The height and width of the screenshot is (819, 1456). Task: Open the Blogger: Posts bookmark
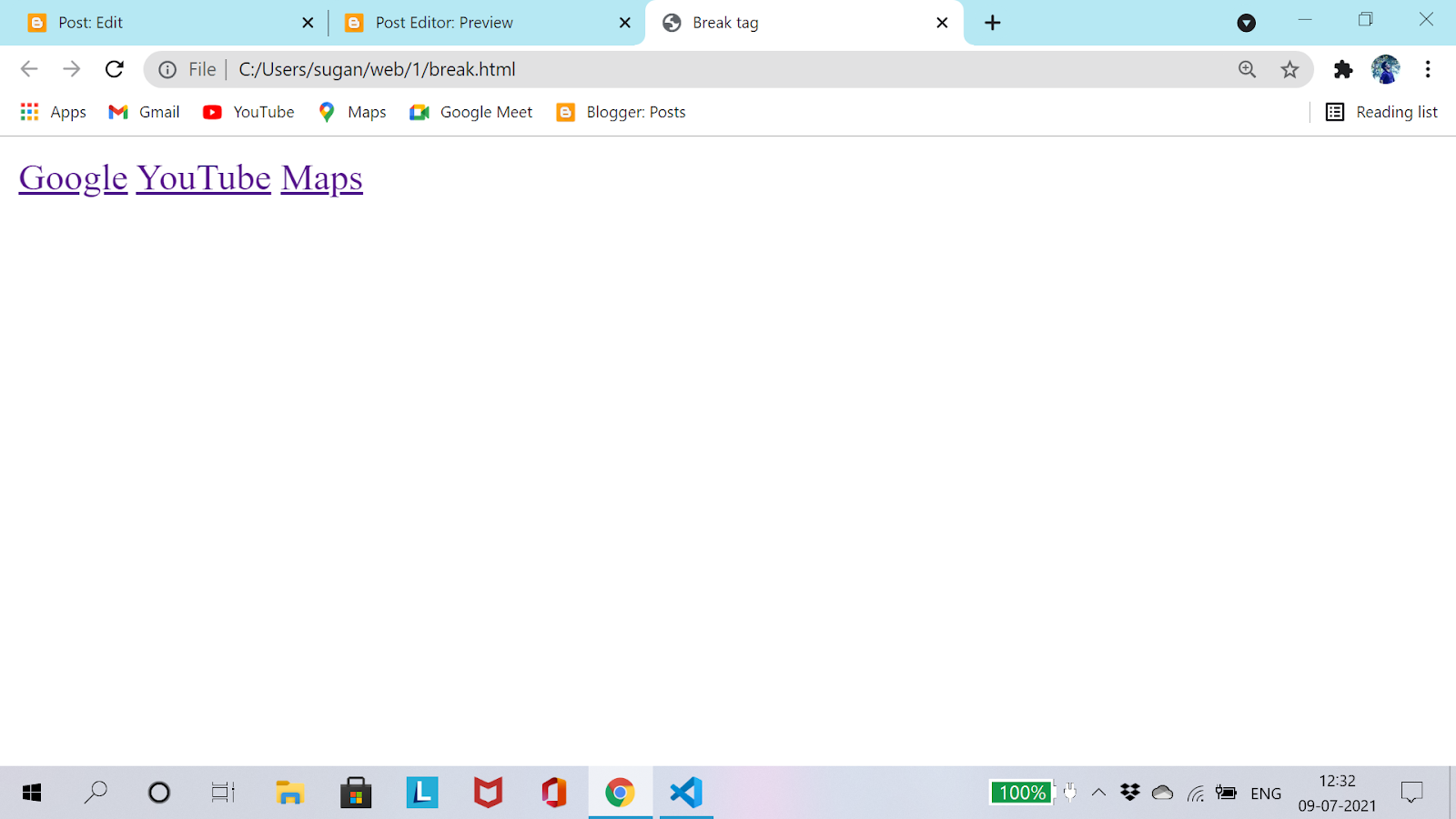[622, 112]
